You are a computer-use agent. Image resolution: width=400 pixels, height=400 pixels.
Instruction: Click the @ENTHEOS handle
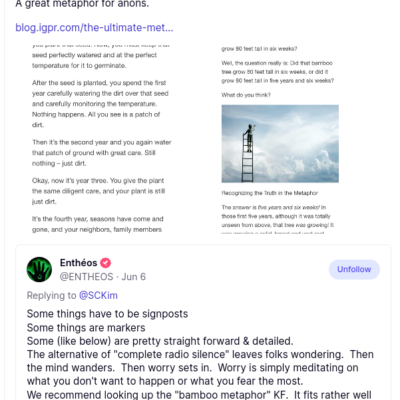pyautogui.click(x=86, y=277)
